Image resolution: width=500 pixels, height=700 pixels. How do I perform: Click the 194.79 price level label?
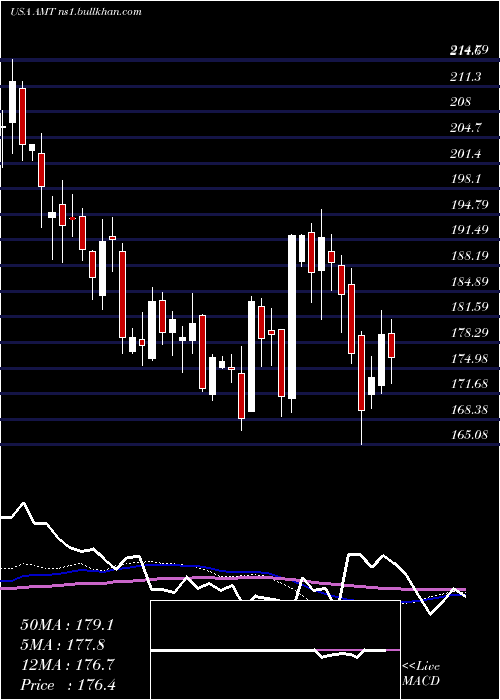click(x=469, y=205)
